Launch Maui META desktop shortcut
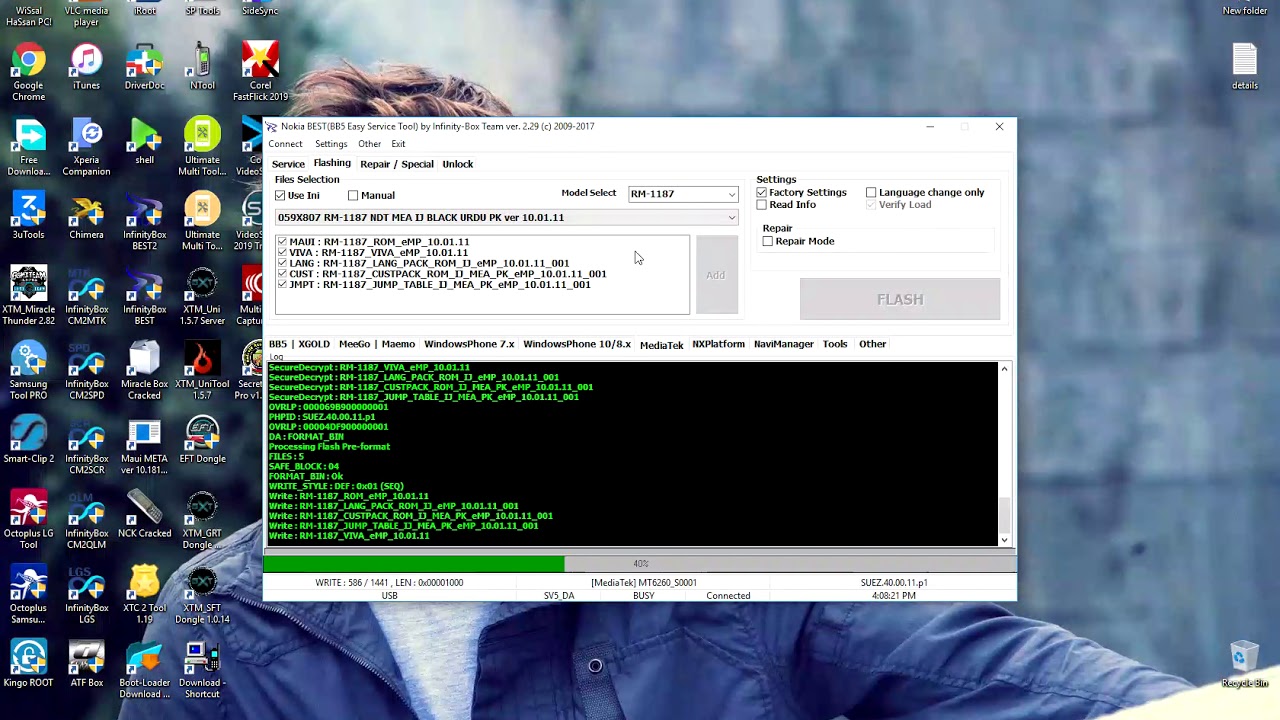This screenshot has width=1280, height=720. [144, 446]
